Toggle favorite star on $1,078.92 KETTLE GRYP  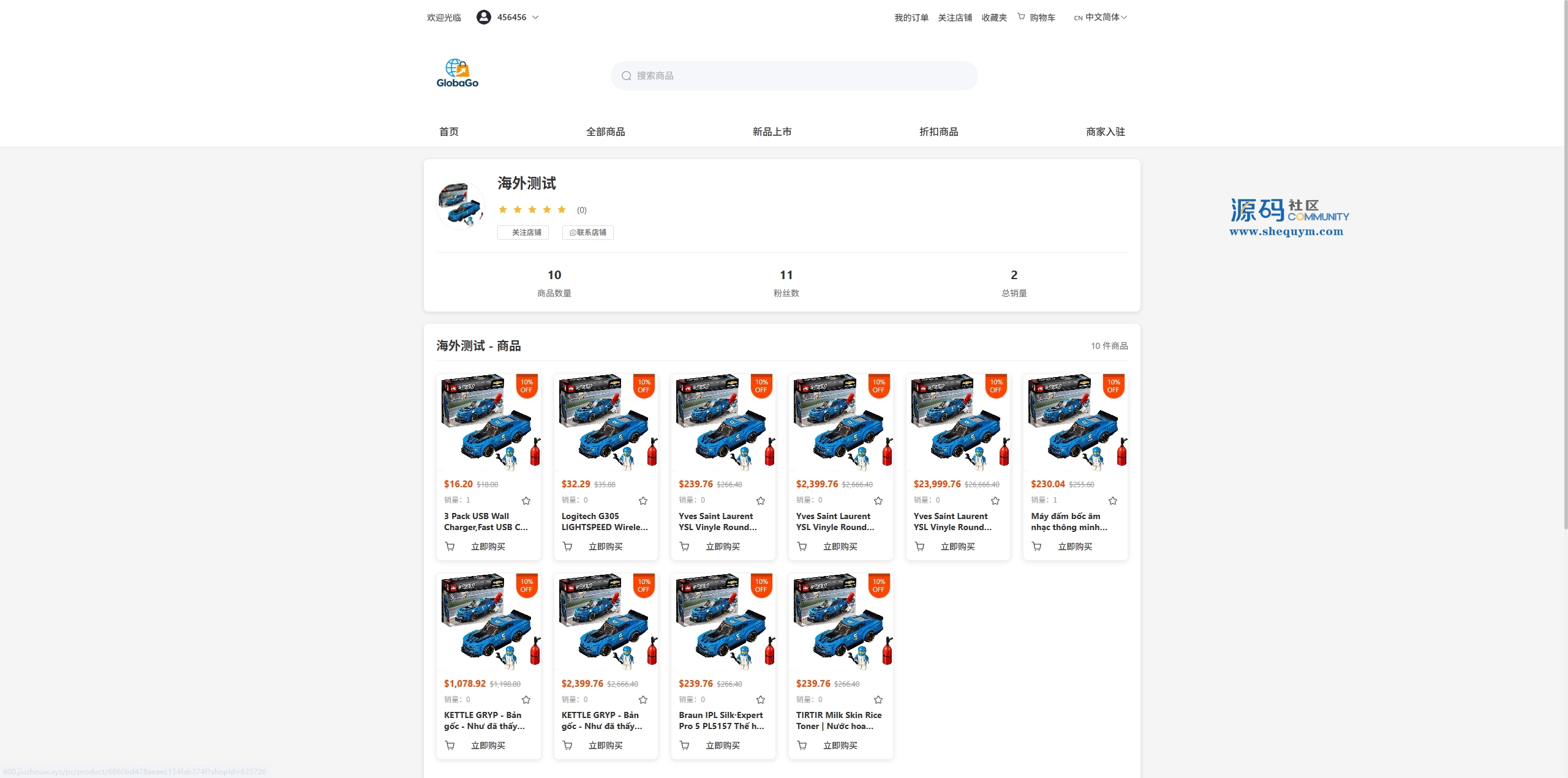tap(526, 700)
